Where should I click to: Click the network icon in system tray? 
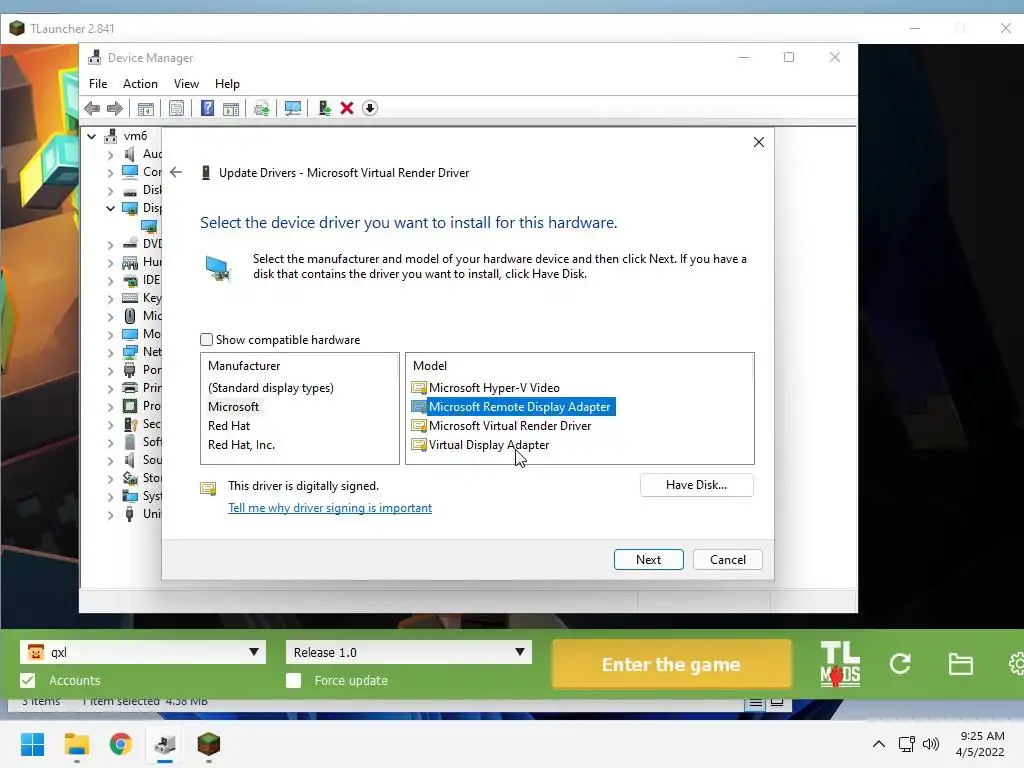pyautogui.click(x=906, y=744)
